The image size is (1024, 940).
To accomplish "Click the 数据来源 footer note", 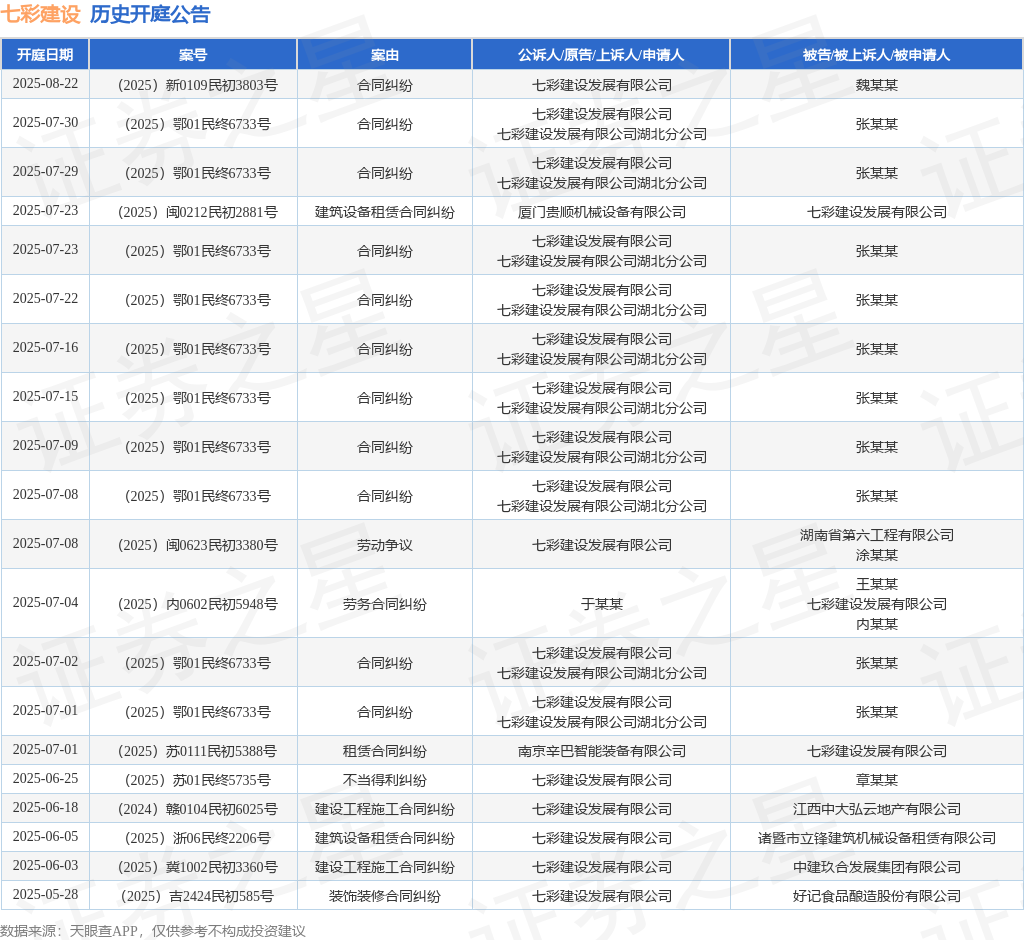I will tap(153, 931).
